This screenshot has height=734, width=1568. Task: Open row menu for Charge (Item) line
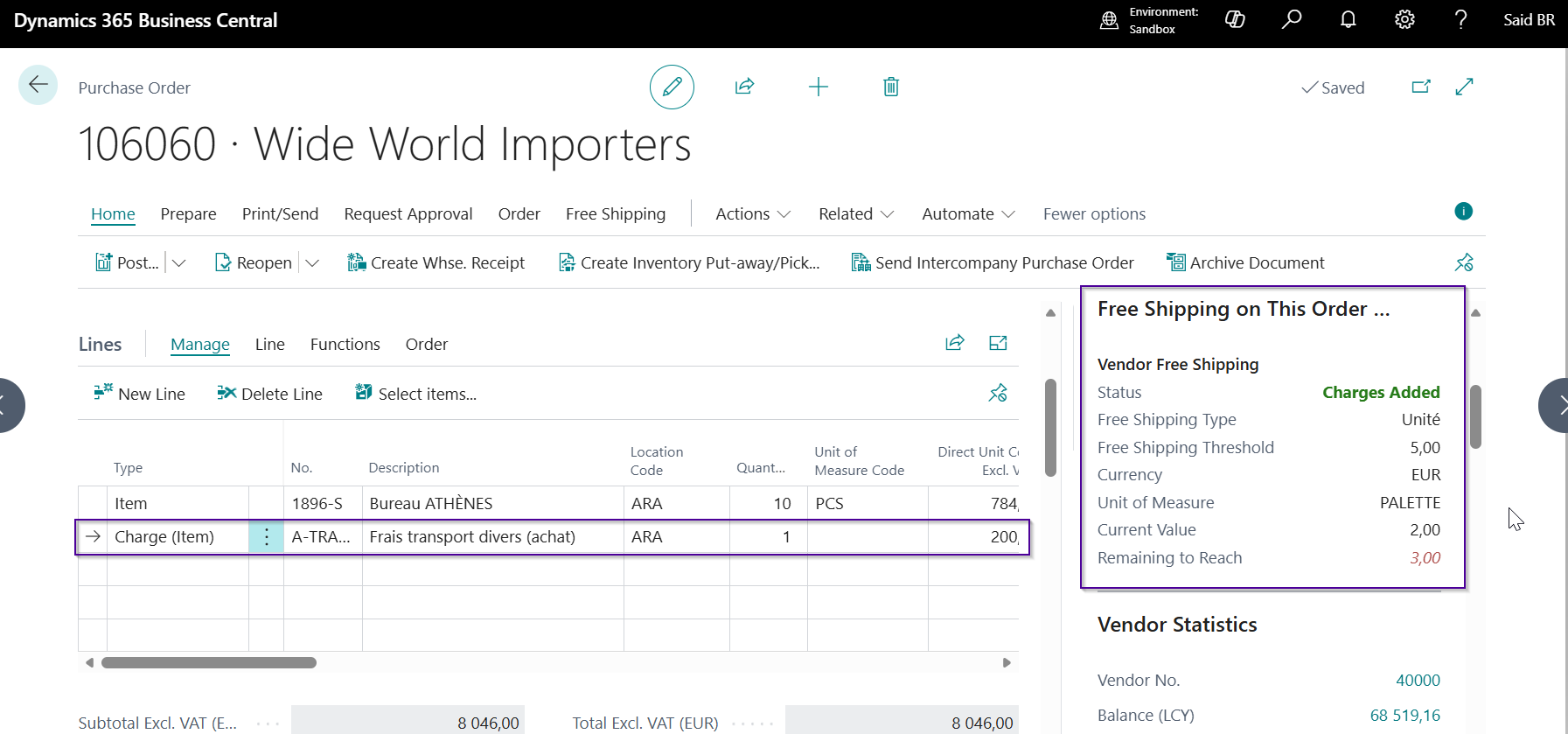point(267,537)
